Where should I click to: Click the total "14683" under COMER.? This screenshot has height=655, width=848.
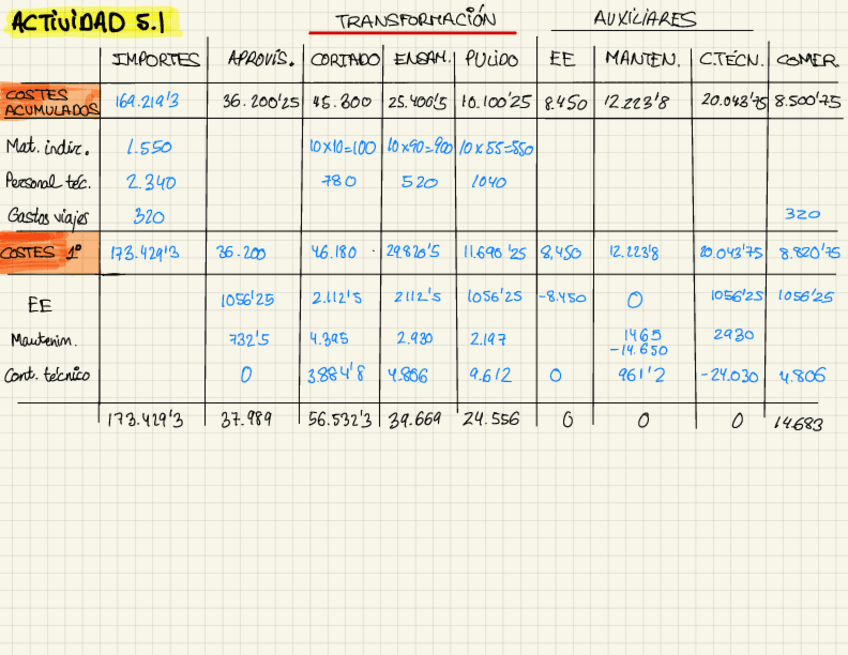798,423
